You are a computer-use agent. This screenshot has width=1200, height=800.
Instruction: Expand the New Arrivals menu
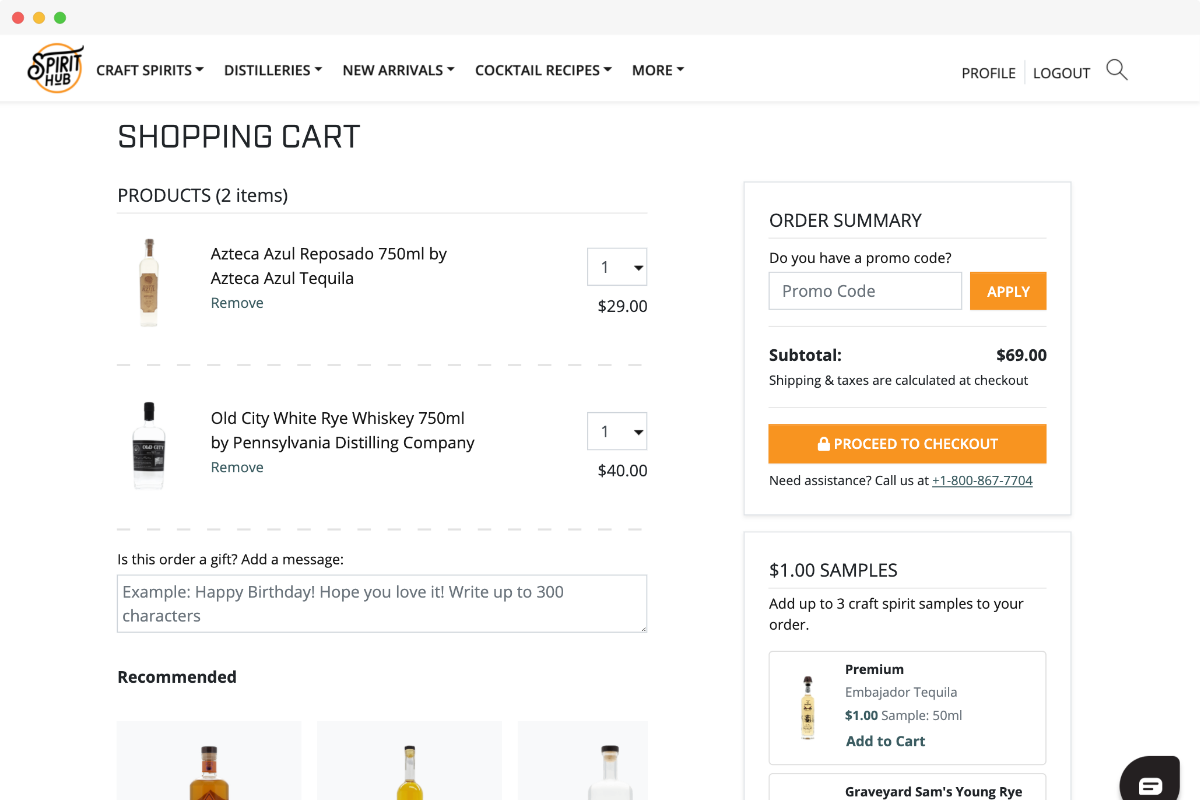pyautogui.click(x=398, y=70)
